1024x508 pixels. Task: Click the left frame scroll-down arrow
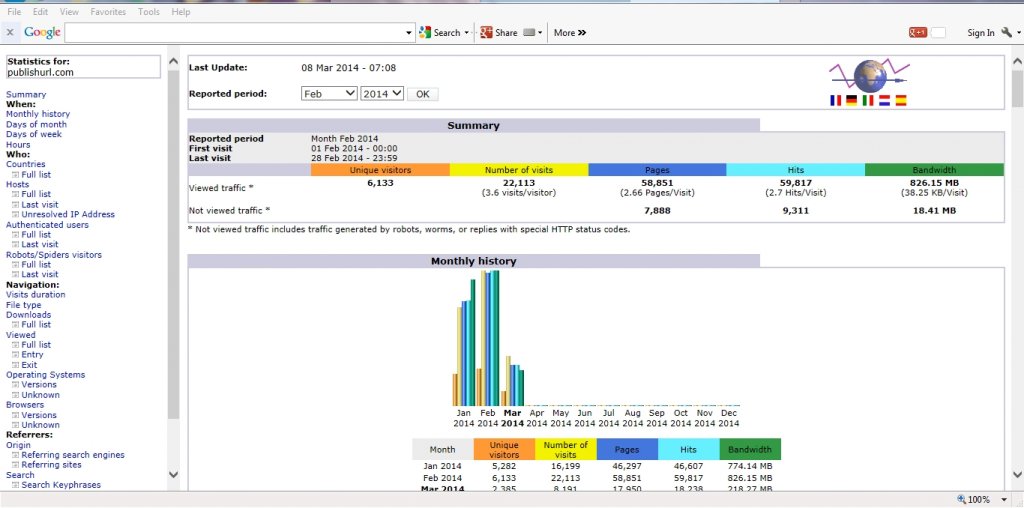[173, 475]
